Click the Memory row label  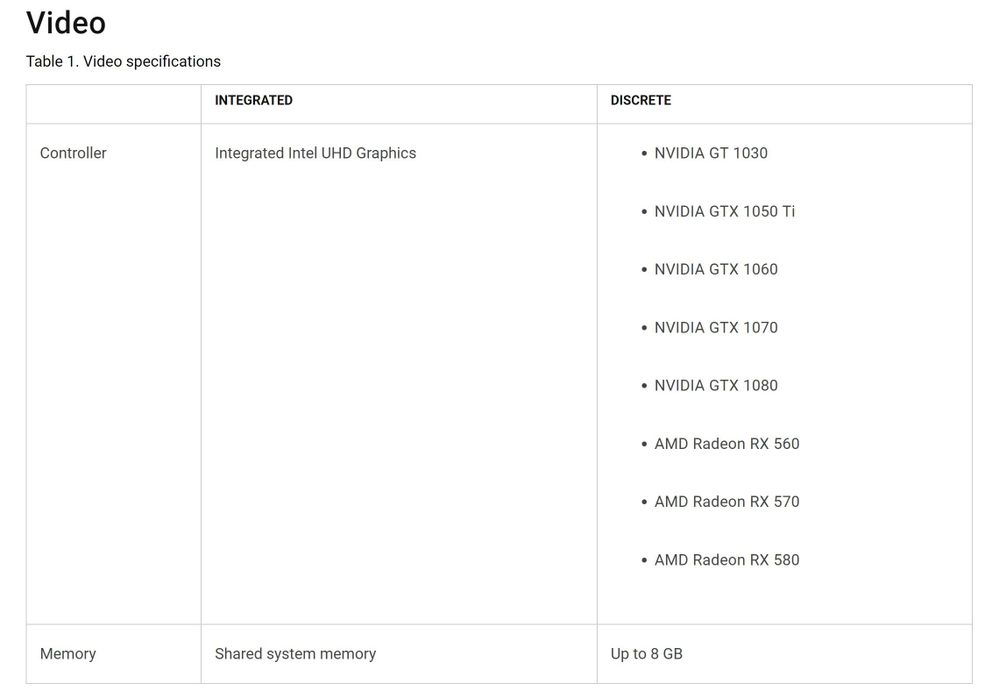pos(68,654)
